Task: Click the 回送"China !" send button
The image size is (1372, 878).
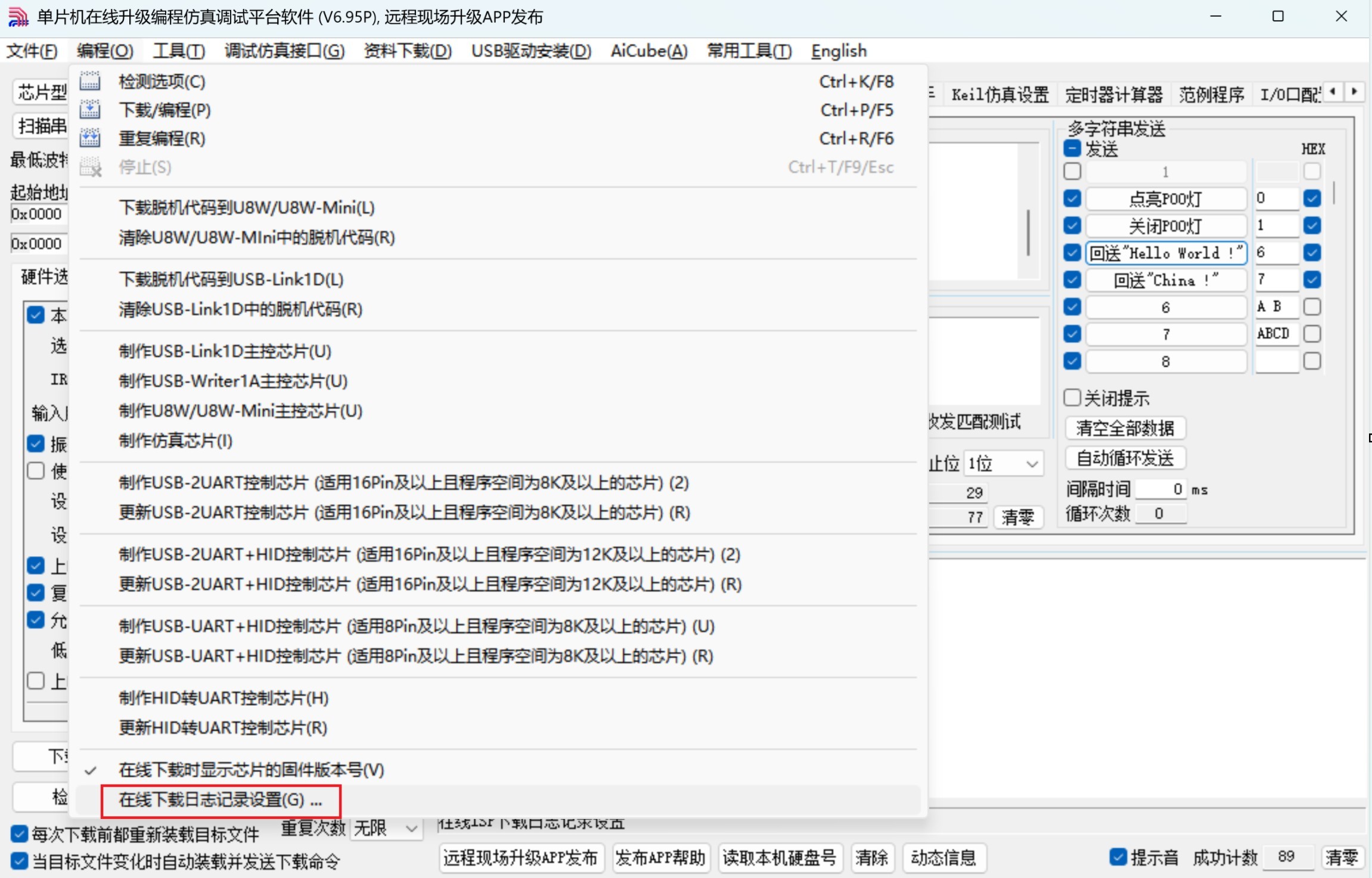Action: tap(1166, 280)
